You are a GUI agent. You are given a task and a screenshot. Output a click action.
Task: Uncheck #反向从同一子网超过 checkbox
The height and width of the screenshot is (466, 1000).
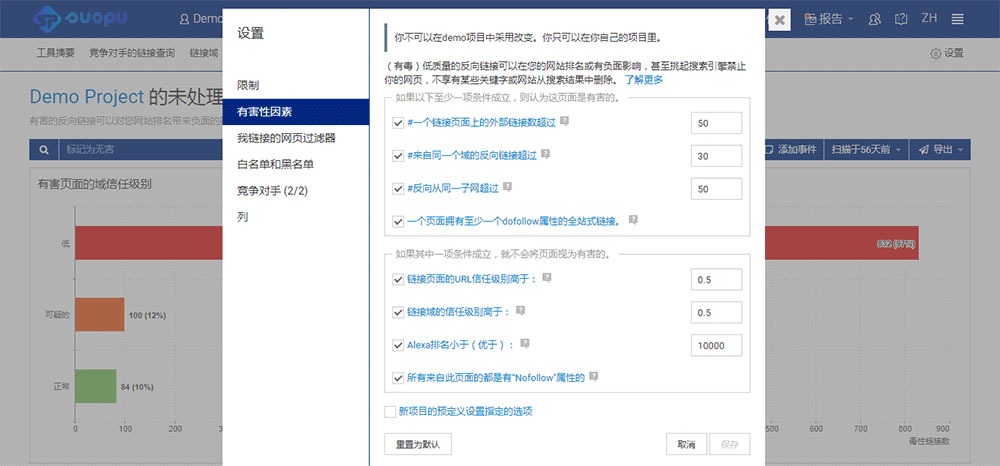coord(399,188)
